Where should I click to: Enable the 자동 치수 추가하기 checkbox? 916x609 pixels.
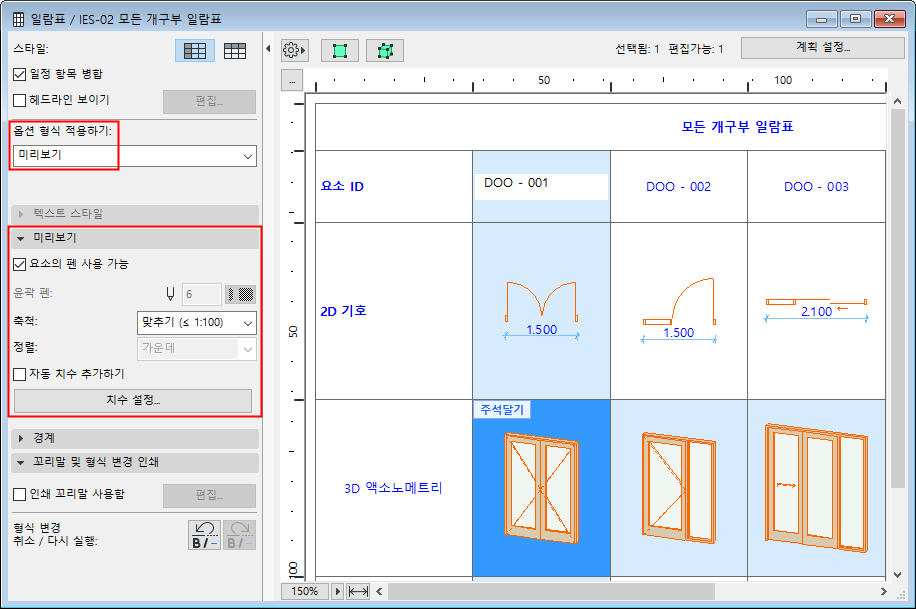pos(19,374)
